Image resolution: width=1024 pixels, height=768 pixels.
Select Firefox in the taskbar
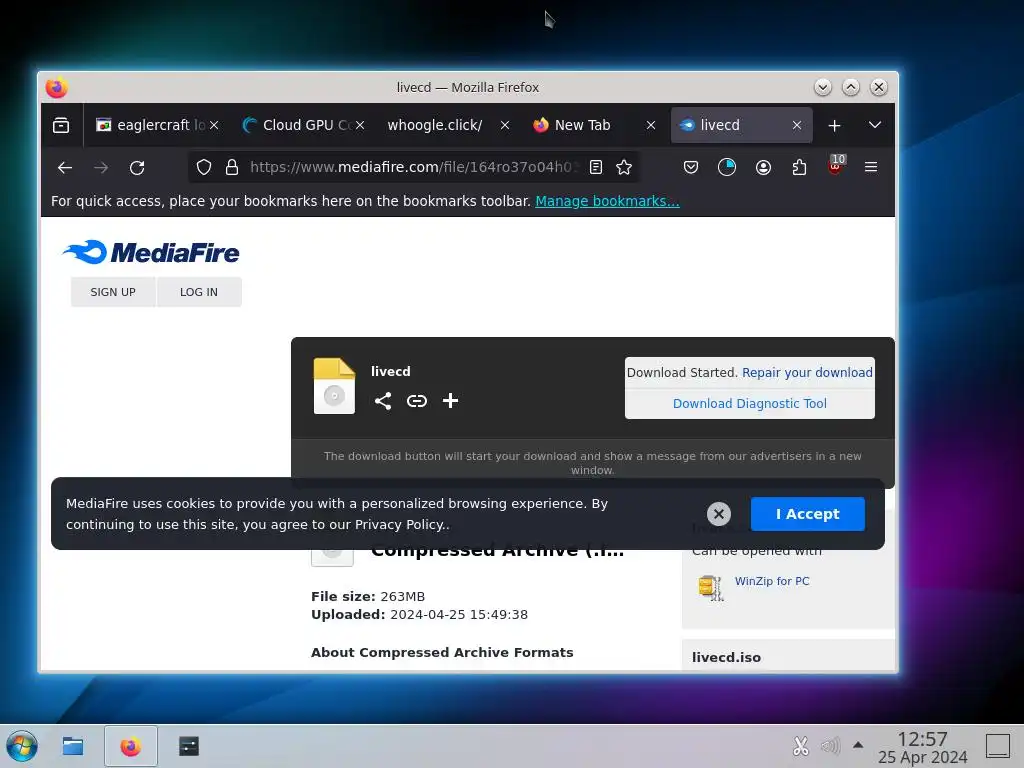click(x=131, y=746)
